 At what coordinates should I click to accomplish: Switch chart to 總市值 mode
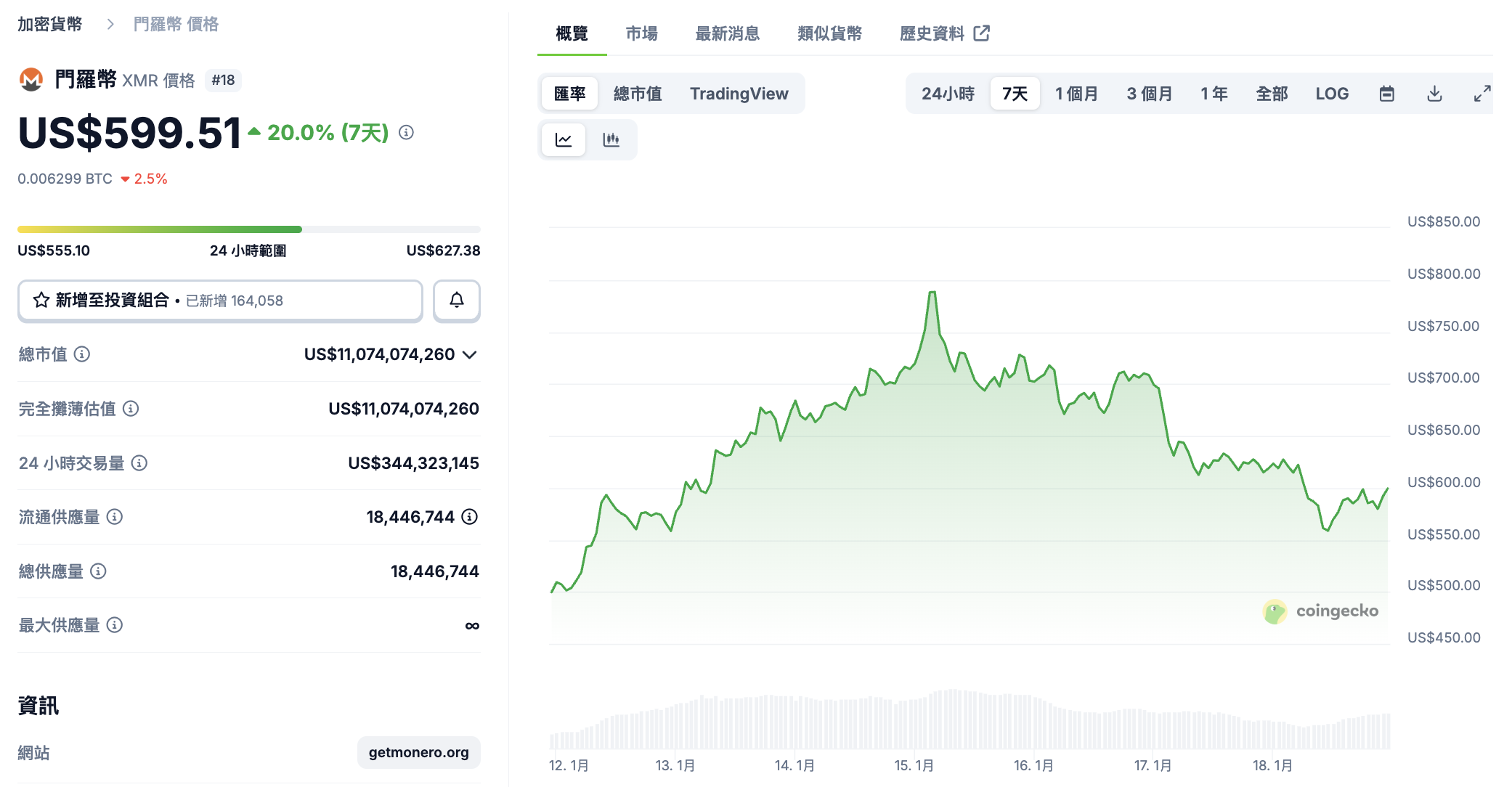point(637,94)
